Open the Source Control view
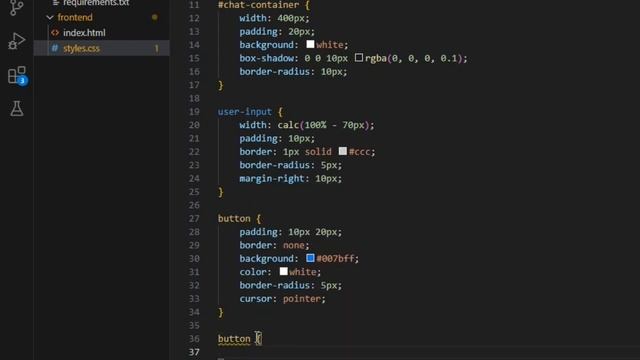The image size is (640, 360). pyautogui.click(x=16, y=7)
